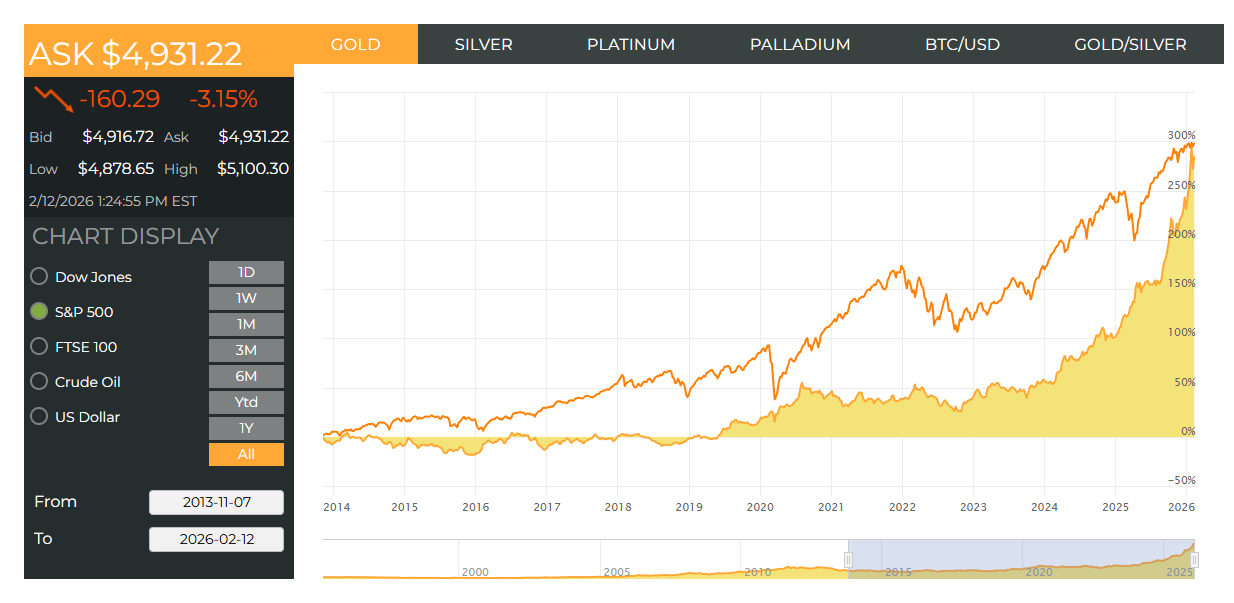This screenshot has height=603, width=1234.
Task: Go to the PALLADIUM tab
Action: (x=799, y=45)
